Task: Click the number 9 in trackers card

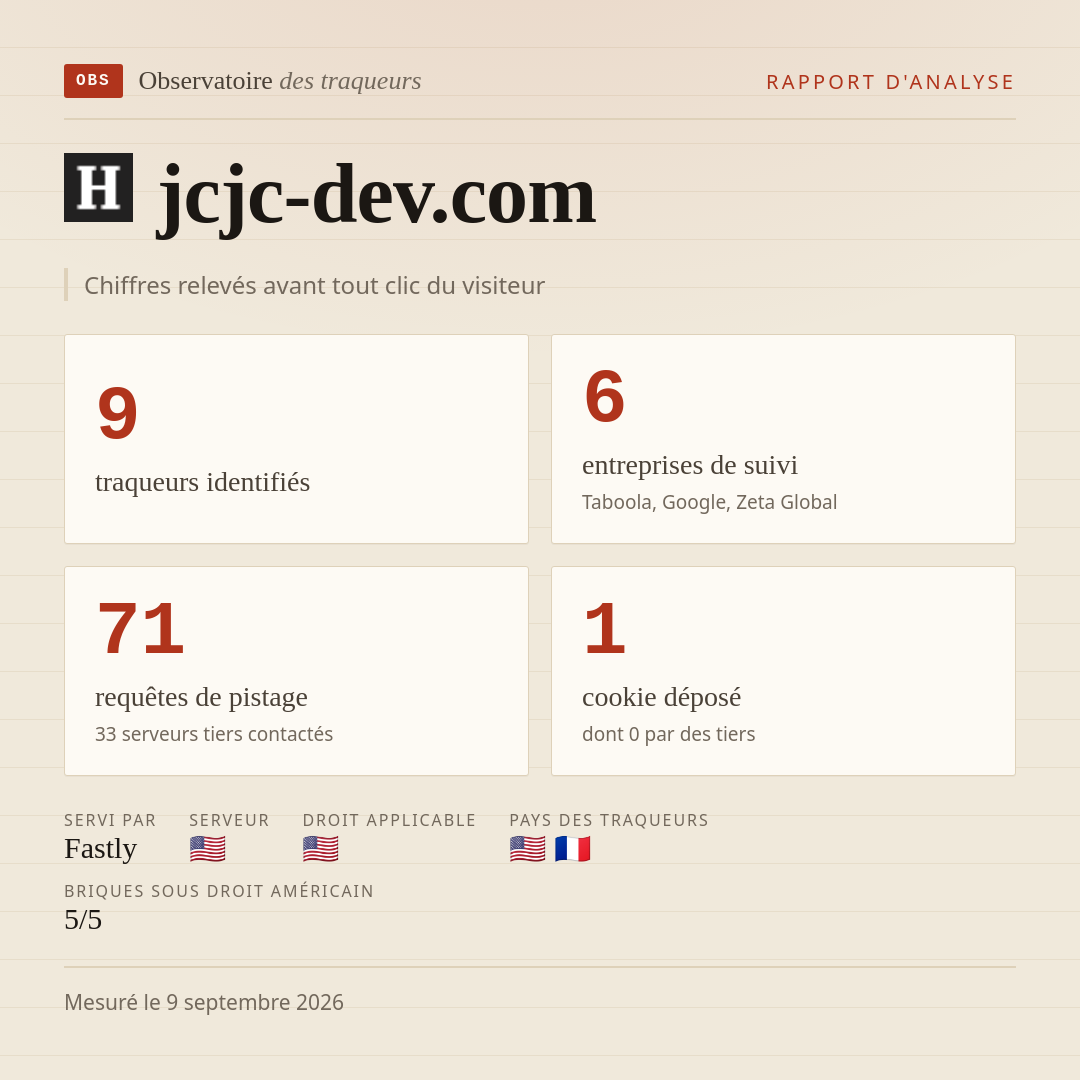Action: (x=118, y=413)
